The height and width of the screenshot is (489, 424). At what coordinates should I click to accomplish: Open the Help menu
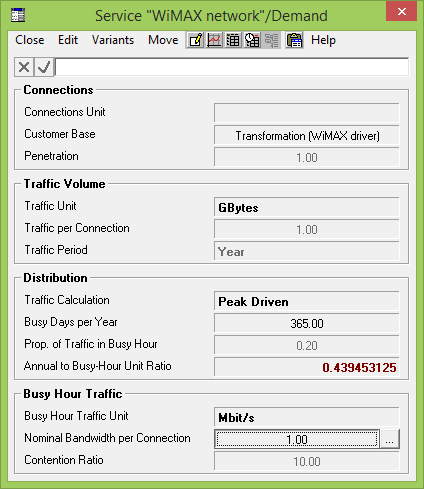tap(323, 40)
